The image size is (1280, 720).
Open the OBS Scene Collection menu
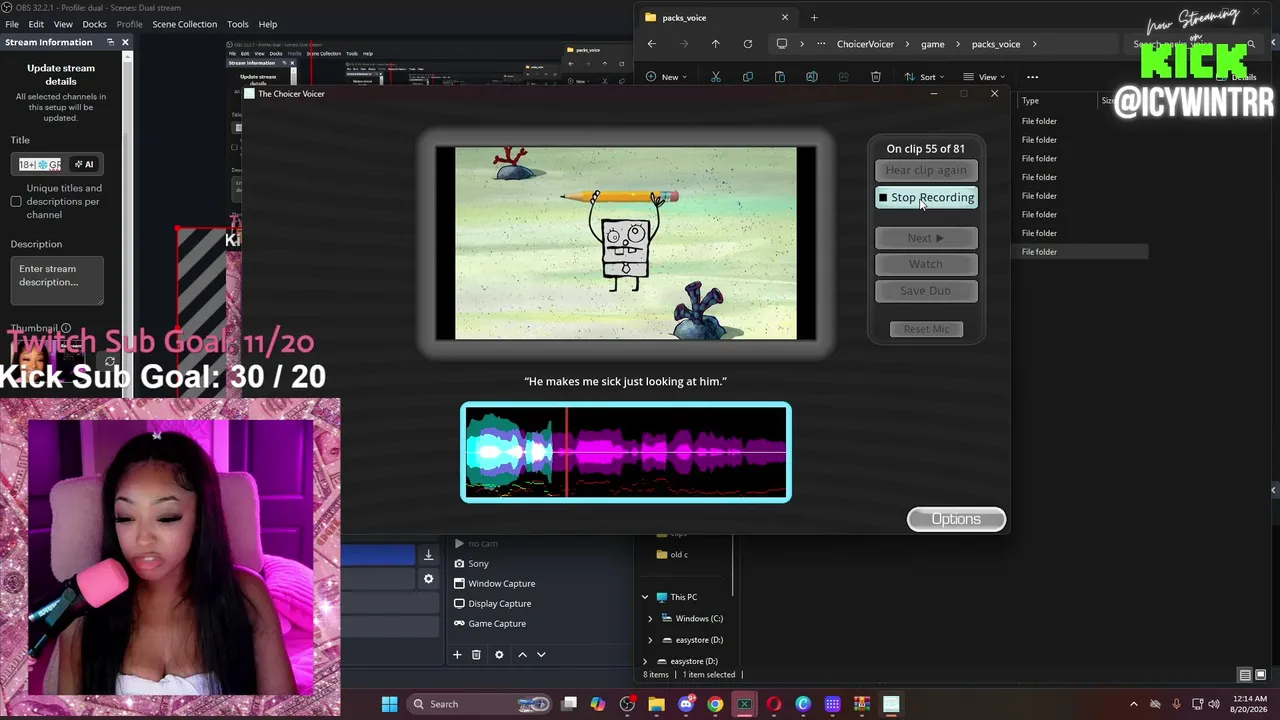(x=184, y=24)
